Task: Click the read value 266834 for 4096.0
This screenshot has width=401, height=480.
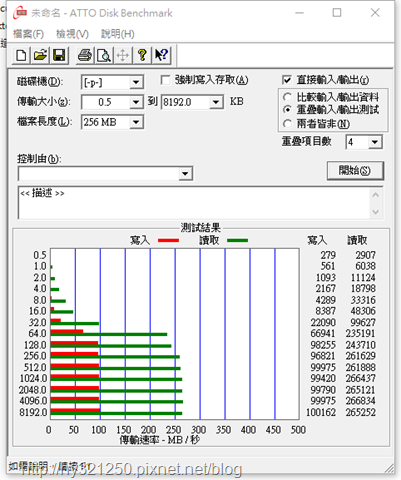Action: click(361, 401)
